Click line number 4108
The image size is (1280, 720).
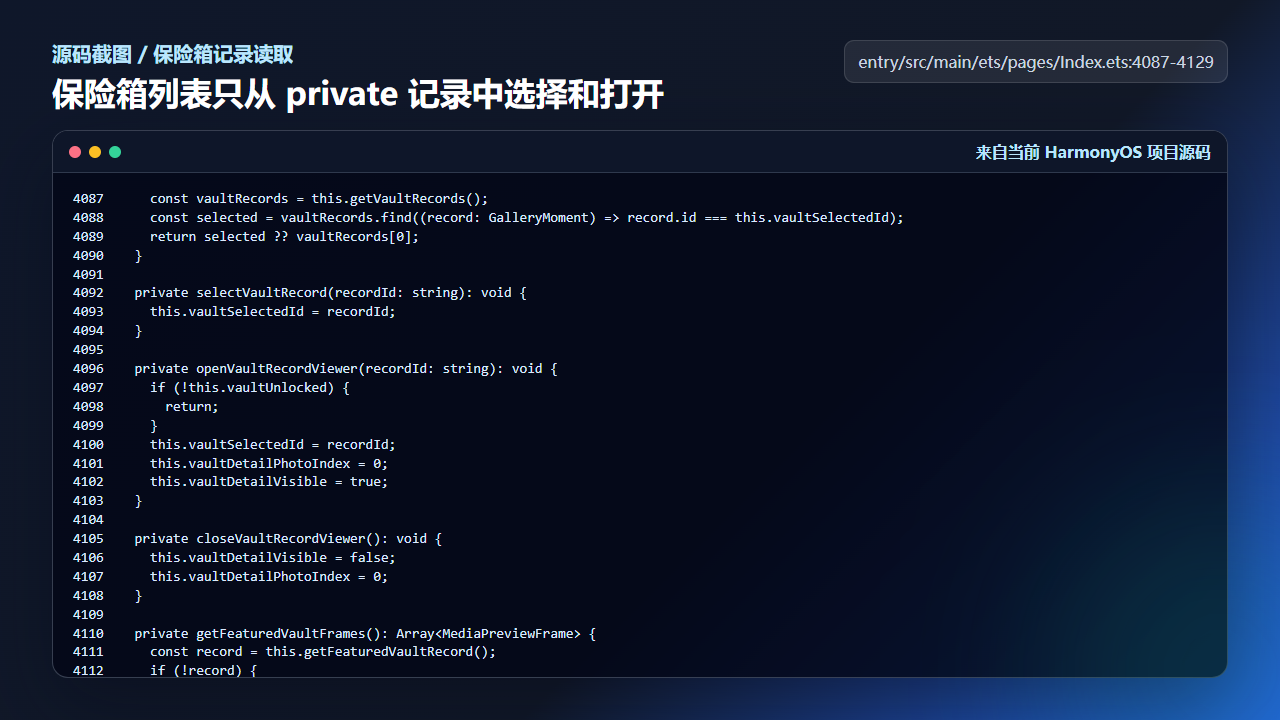pos(88,596)
